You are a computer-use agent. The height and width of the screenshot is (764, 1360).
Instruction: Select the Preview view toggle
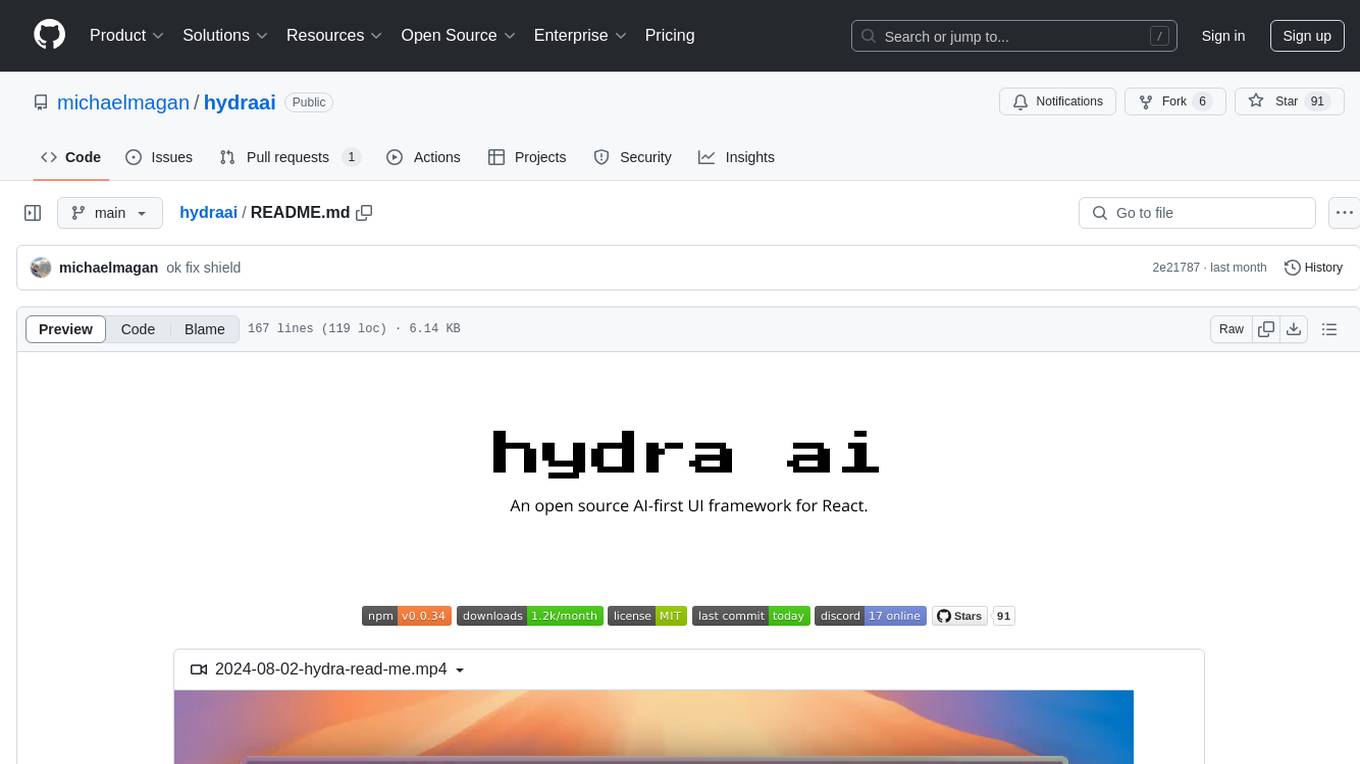(66, 329)
